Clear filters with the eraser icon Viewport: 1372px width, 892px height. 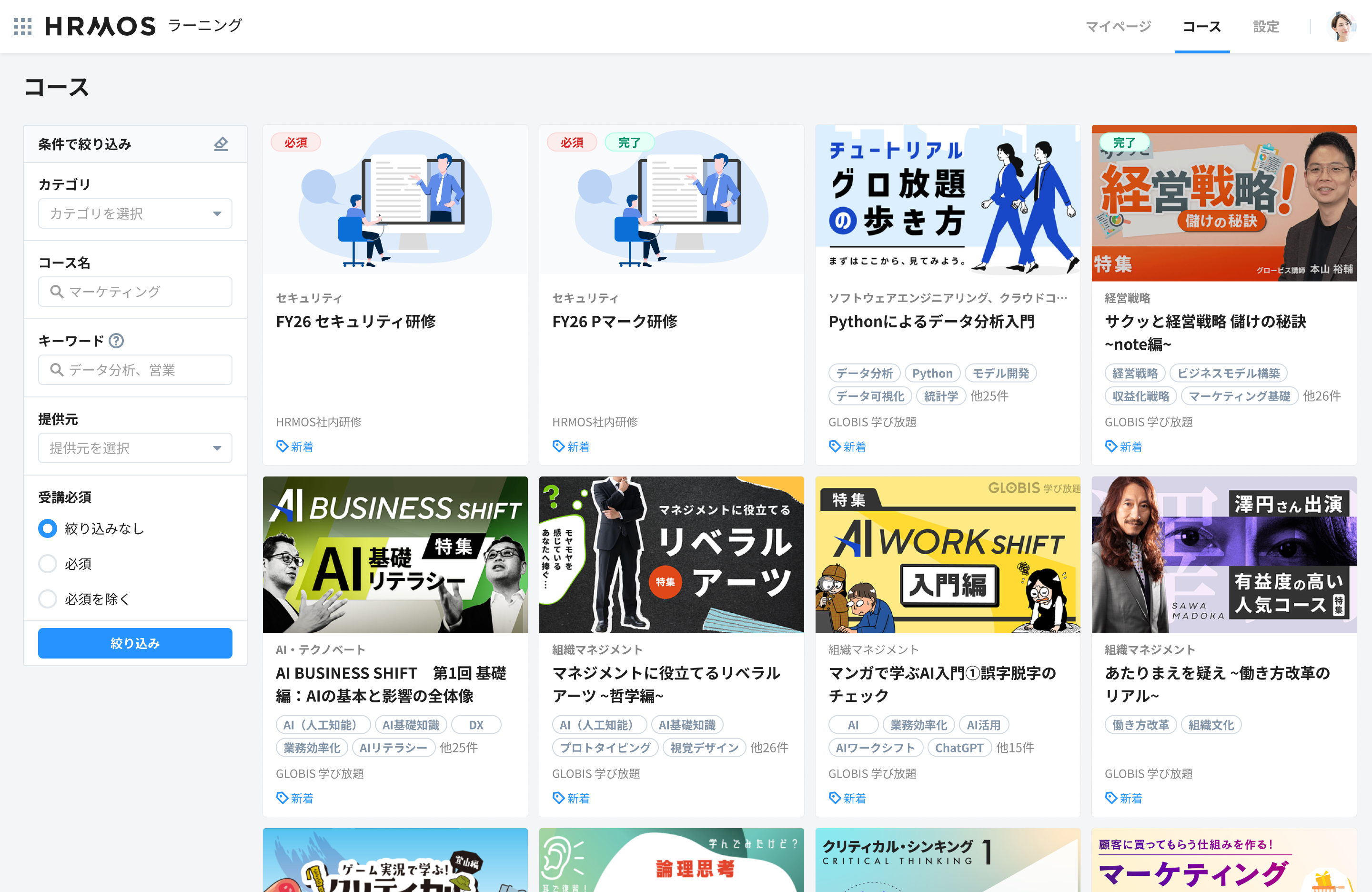coord(221,143)
